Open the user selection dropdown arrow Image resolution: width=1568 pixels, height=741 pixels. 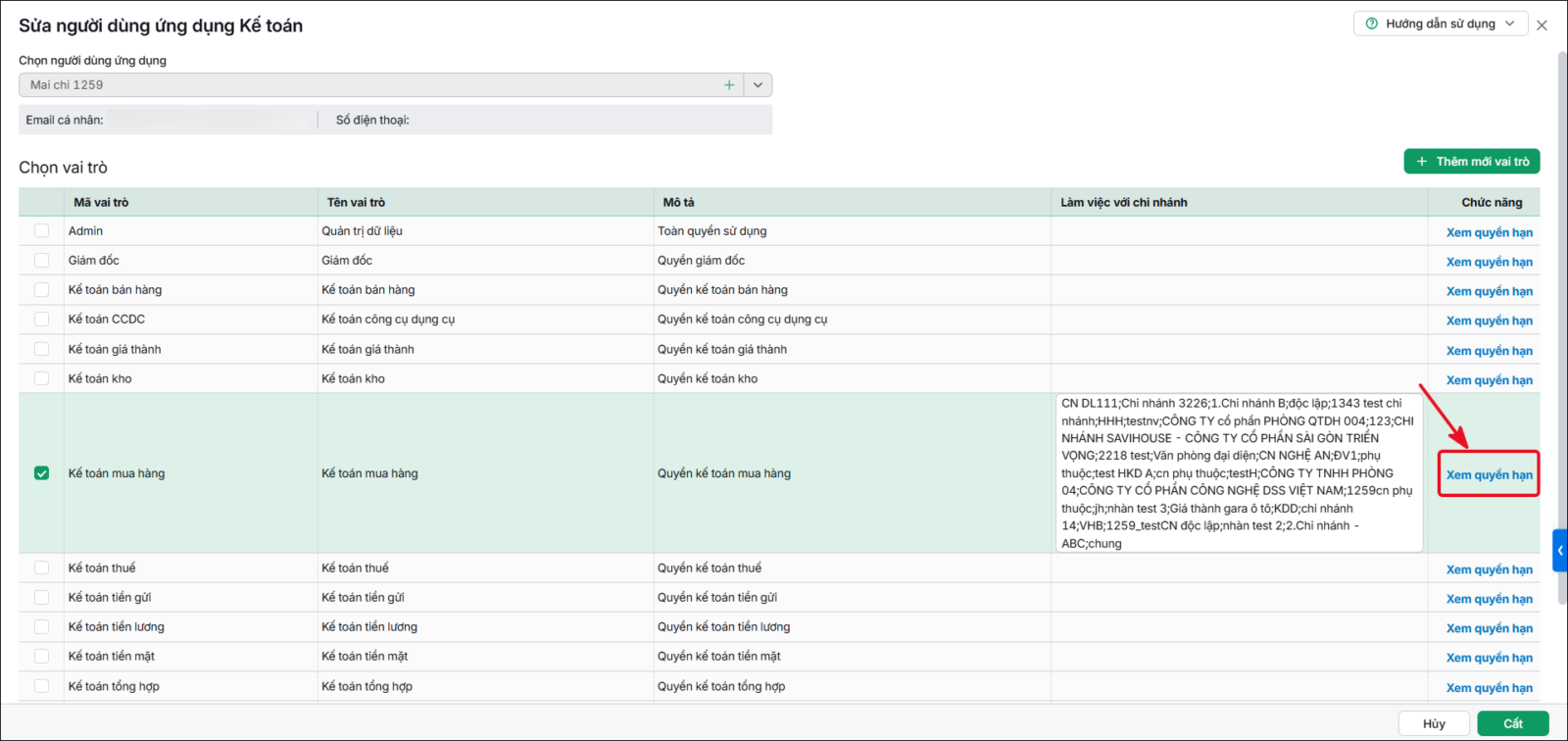pos(758,85)
